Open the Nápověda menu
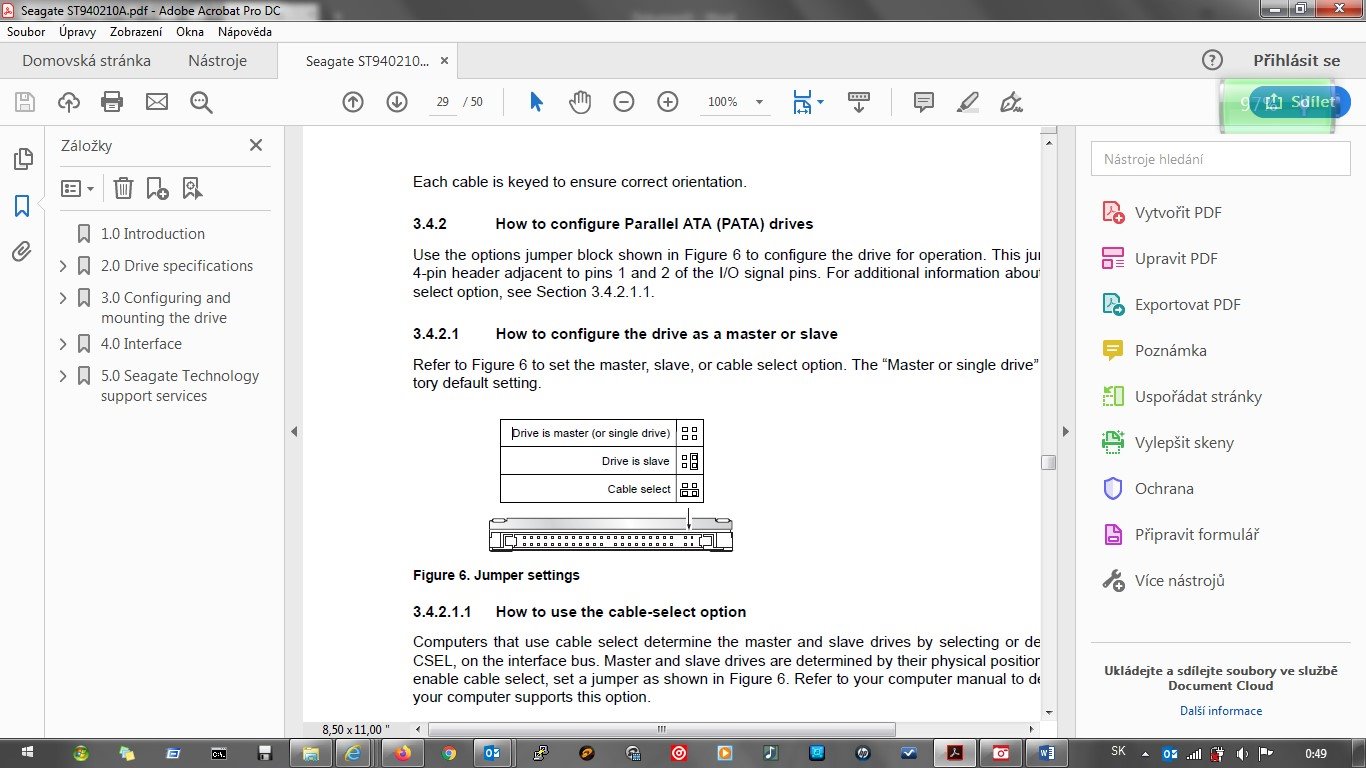This screenshot has width=1366, height=768. click(x=245, y=32)
